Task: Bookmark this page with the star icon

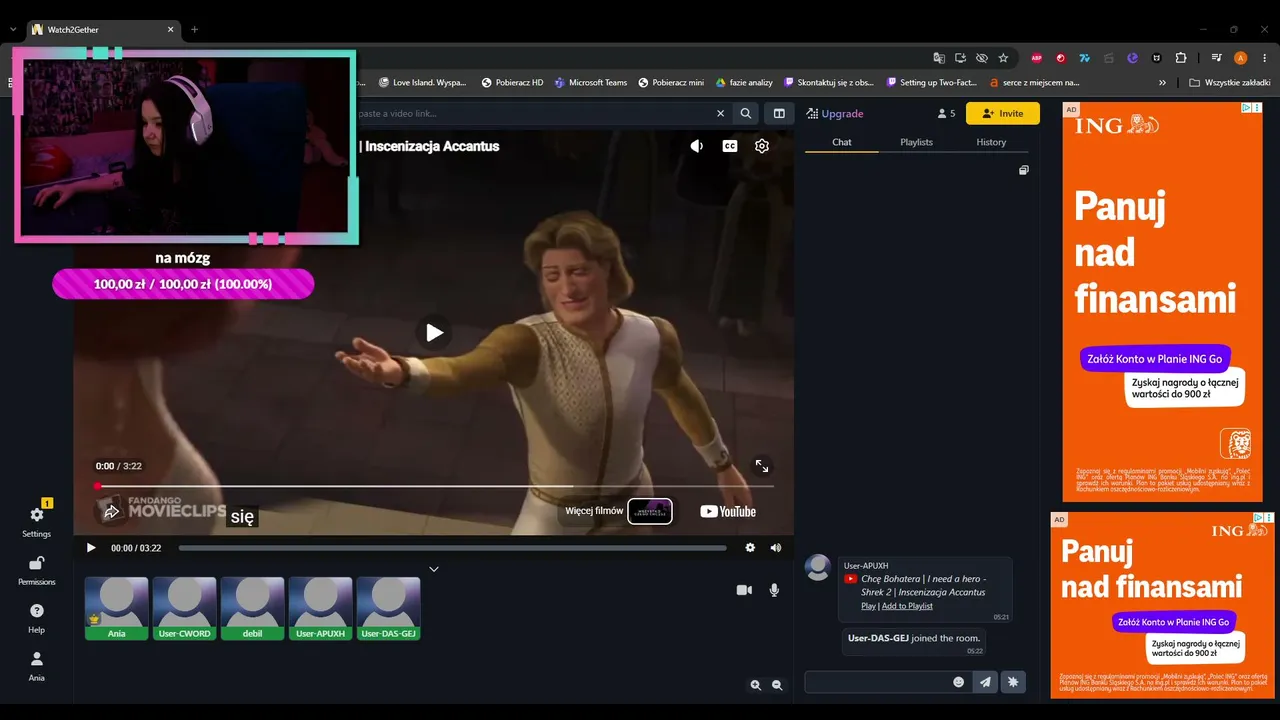Action: [x=1003, y=58]
